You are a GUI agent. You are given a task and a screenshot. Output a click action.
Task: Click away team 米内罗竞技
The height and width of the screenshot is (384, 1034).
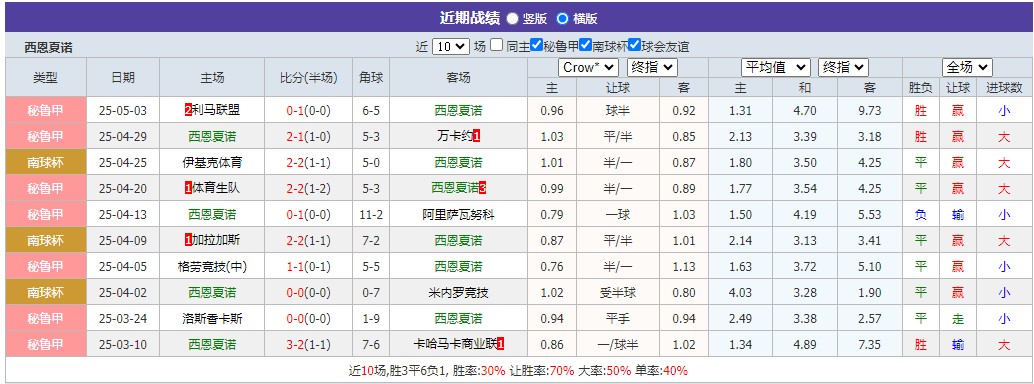coord(458,292)
